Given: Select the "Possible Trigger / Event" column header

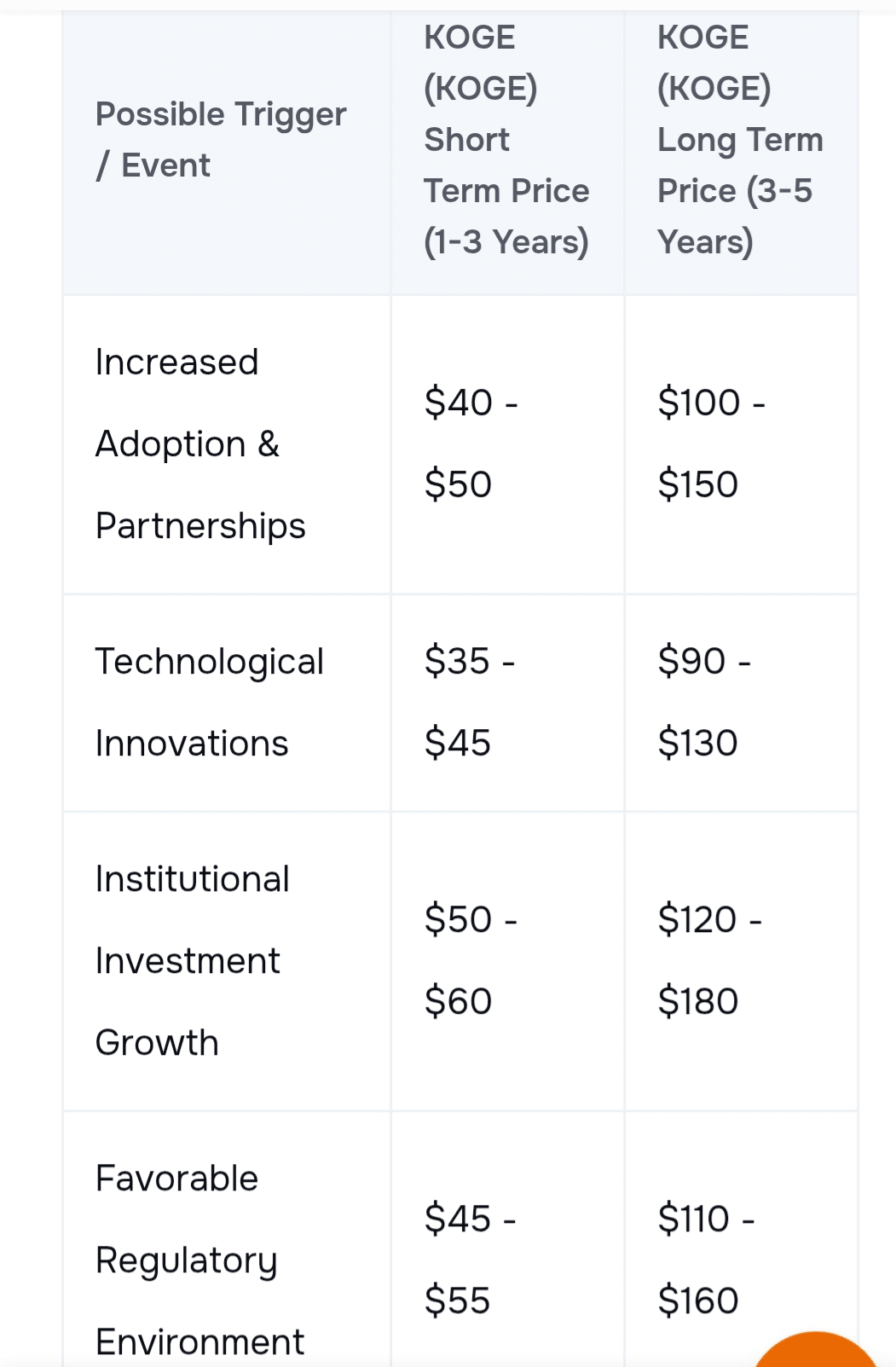Looking at the screenshot, I should [221, 140].
